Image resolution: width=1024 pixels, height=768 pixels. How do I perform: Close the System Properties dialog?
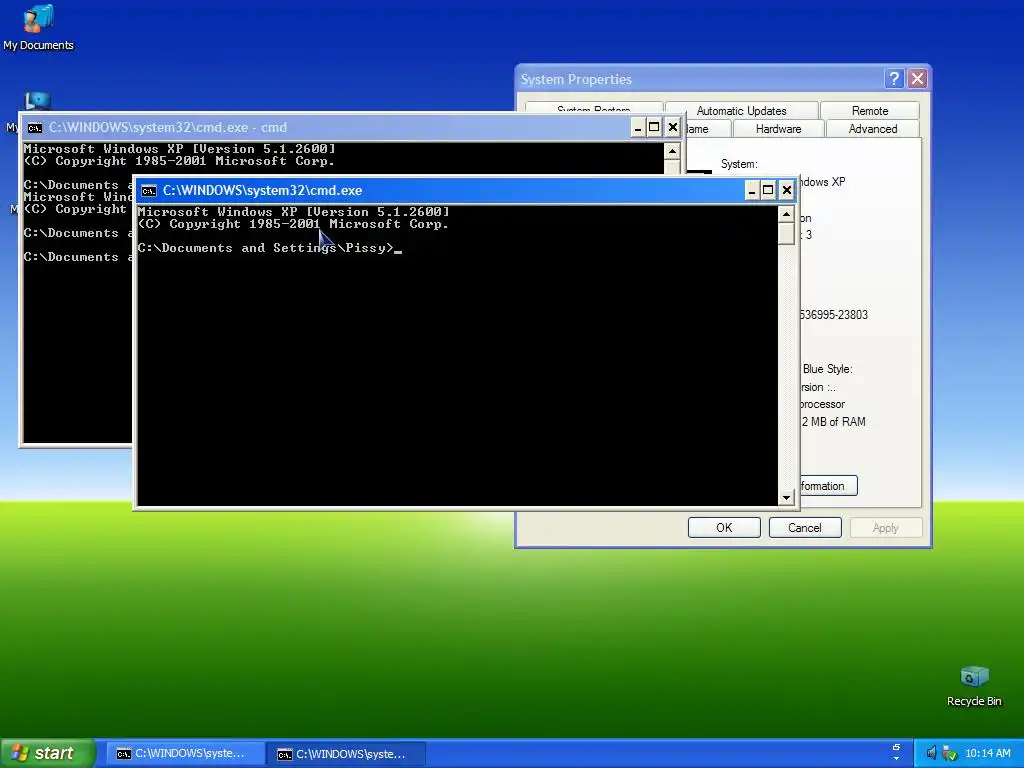[x=918, y=79]
